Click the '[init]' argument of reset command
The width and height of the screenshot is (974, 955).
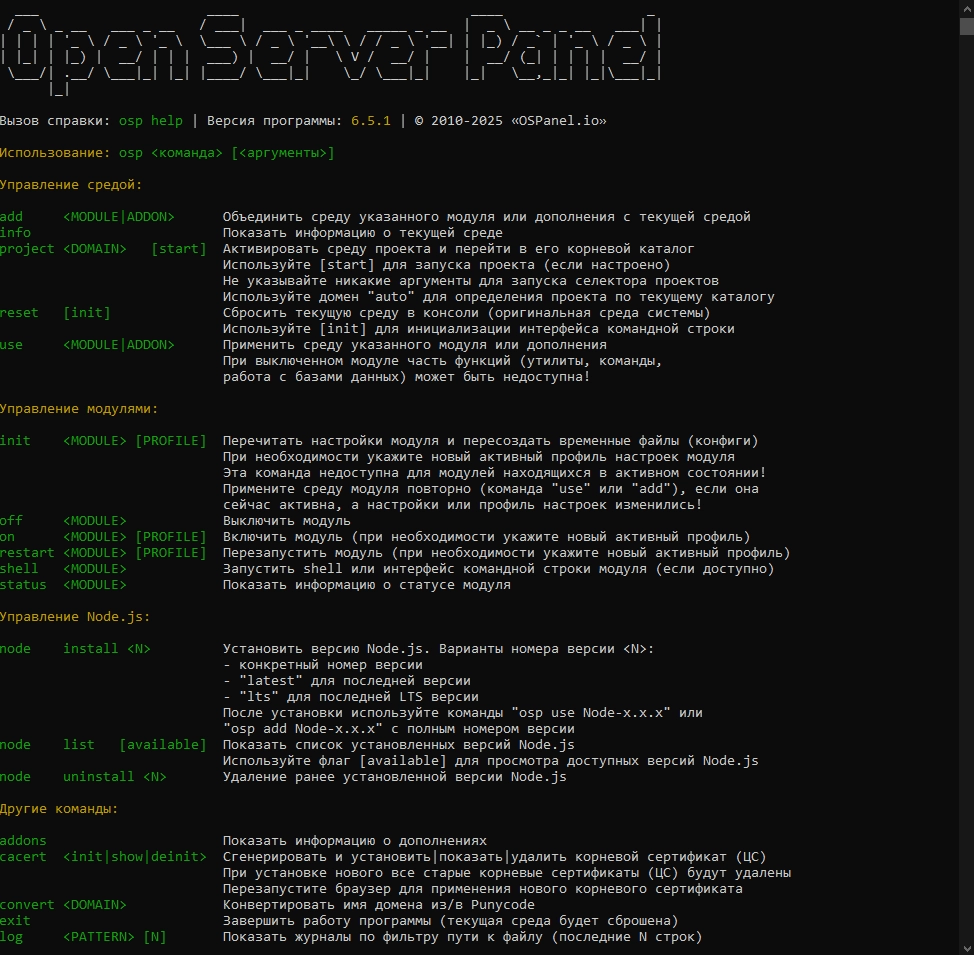87,313
